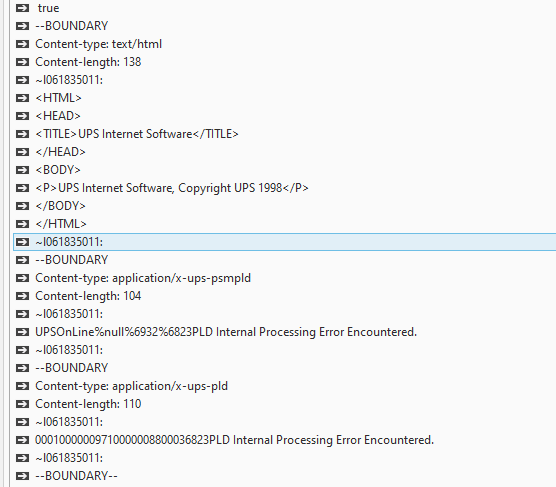
Task: Select the '<HEAD>' opening tag line
Action: (x=58, y=116)
